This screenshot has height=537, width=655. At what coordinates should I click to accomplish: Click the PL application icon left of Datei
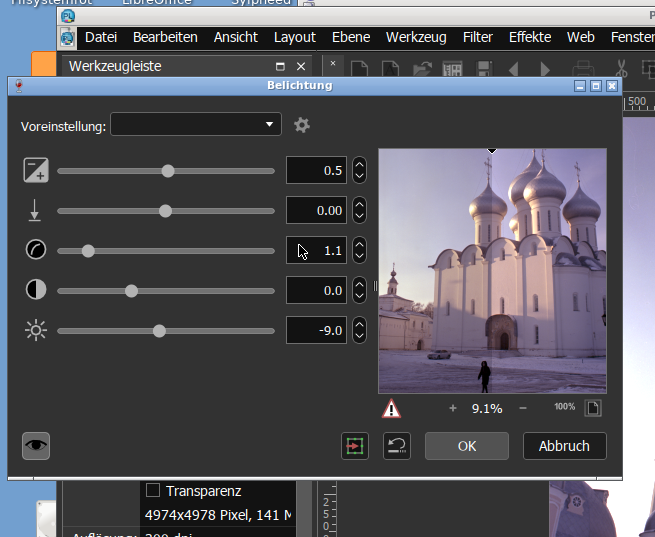(x=68, y=38)
